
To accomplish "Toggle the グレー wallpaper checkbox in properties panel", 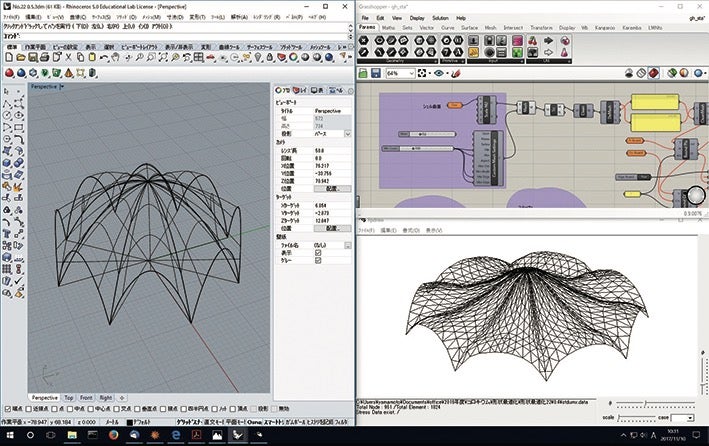I will [318, 261].
